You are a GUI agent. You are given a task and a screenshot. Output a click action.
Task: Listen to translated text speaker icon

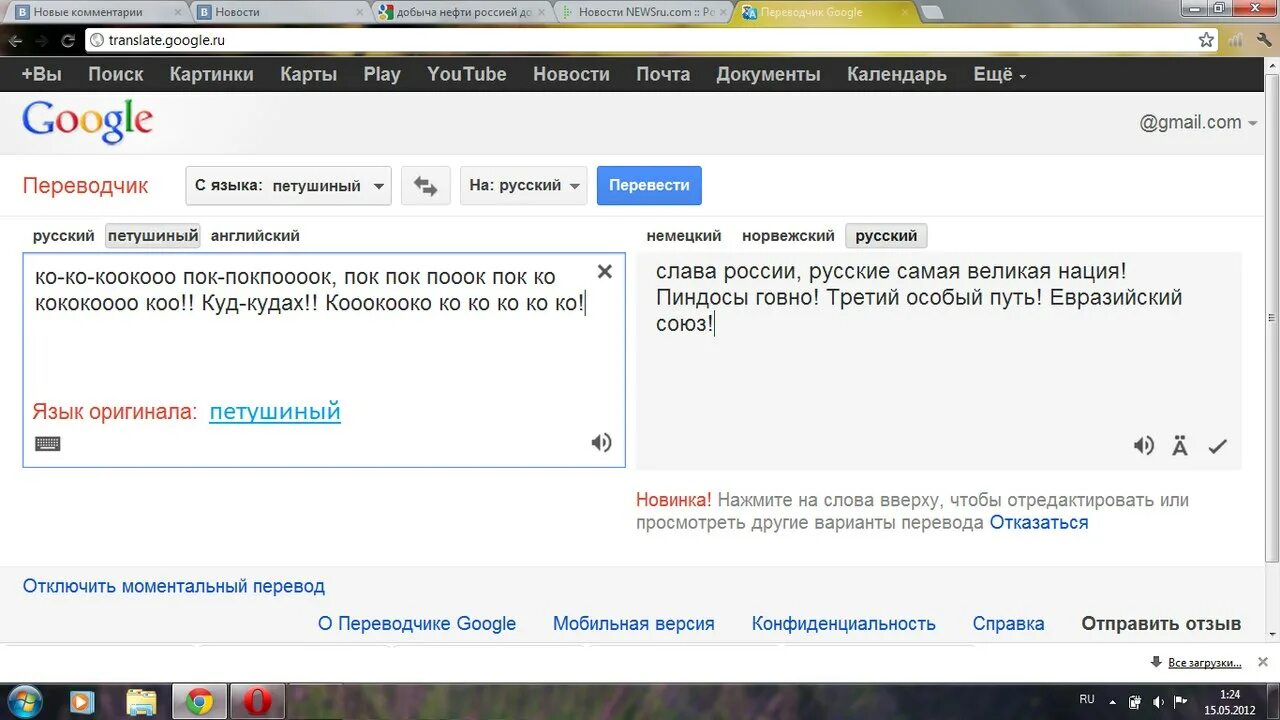point(1144,446)
